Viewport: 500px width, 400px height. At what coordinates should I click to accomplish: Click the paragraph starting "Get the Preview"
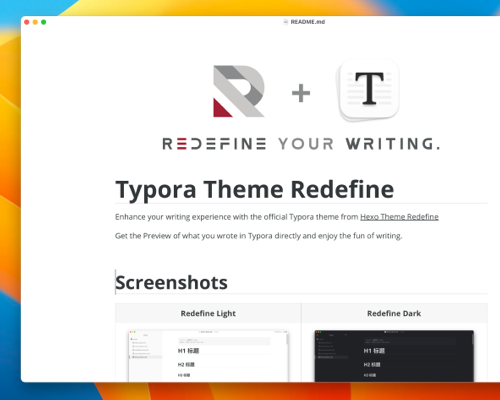(259, 236)
